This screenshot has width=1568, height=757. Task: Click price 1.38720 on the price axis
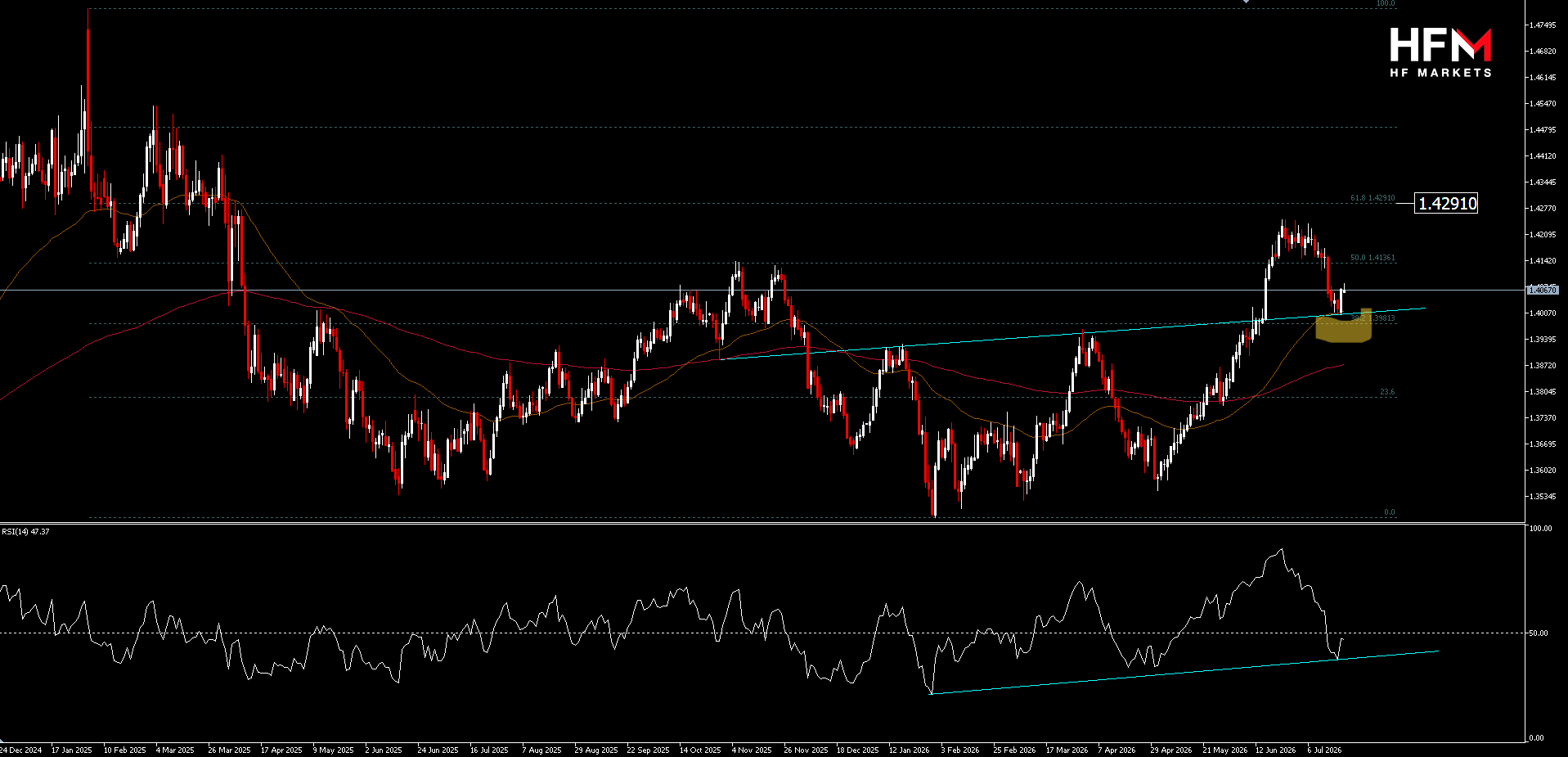1543,366
